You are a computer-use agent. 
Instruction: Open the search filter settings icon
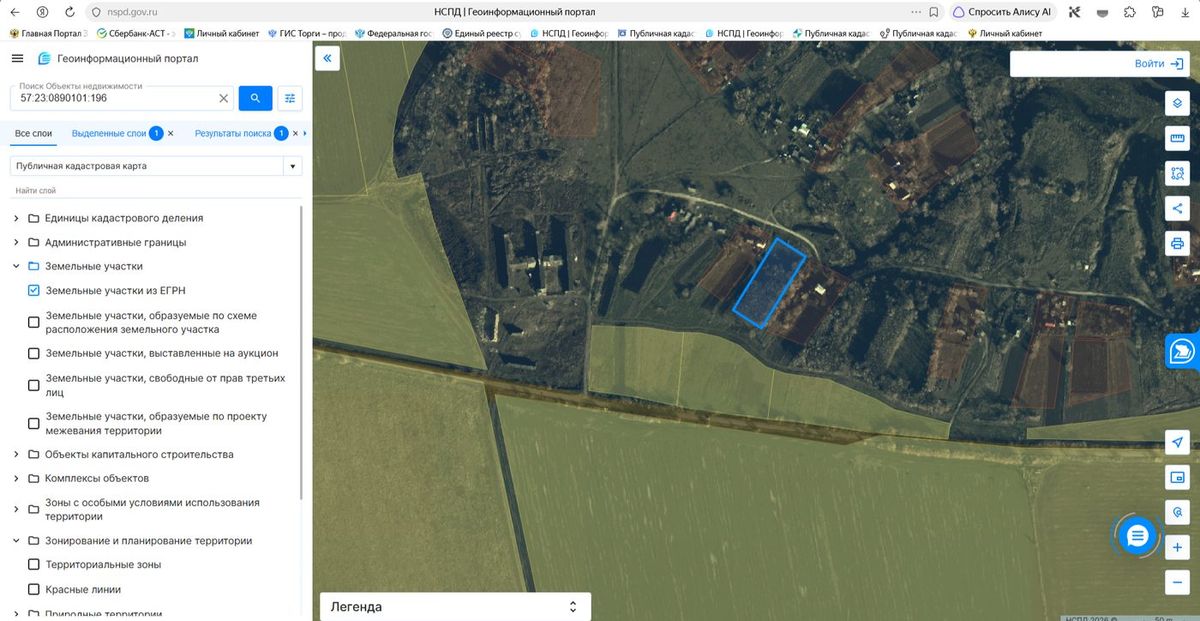[x=290, y=98]
